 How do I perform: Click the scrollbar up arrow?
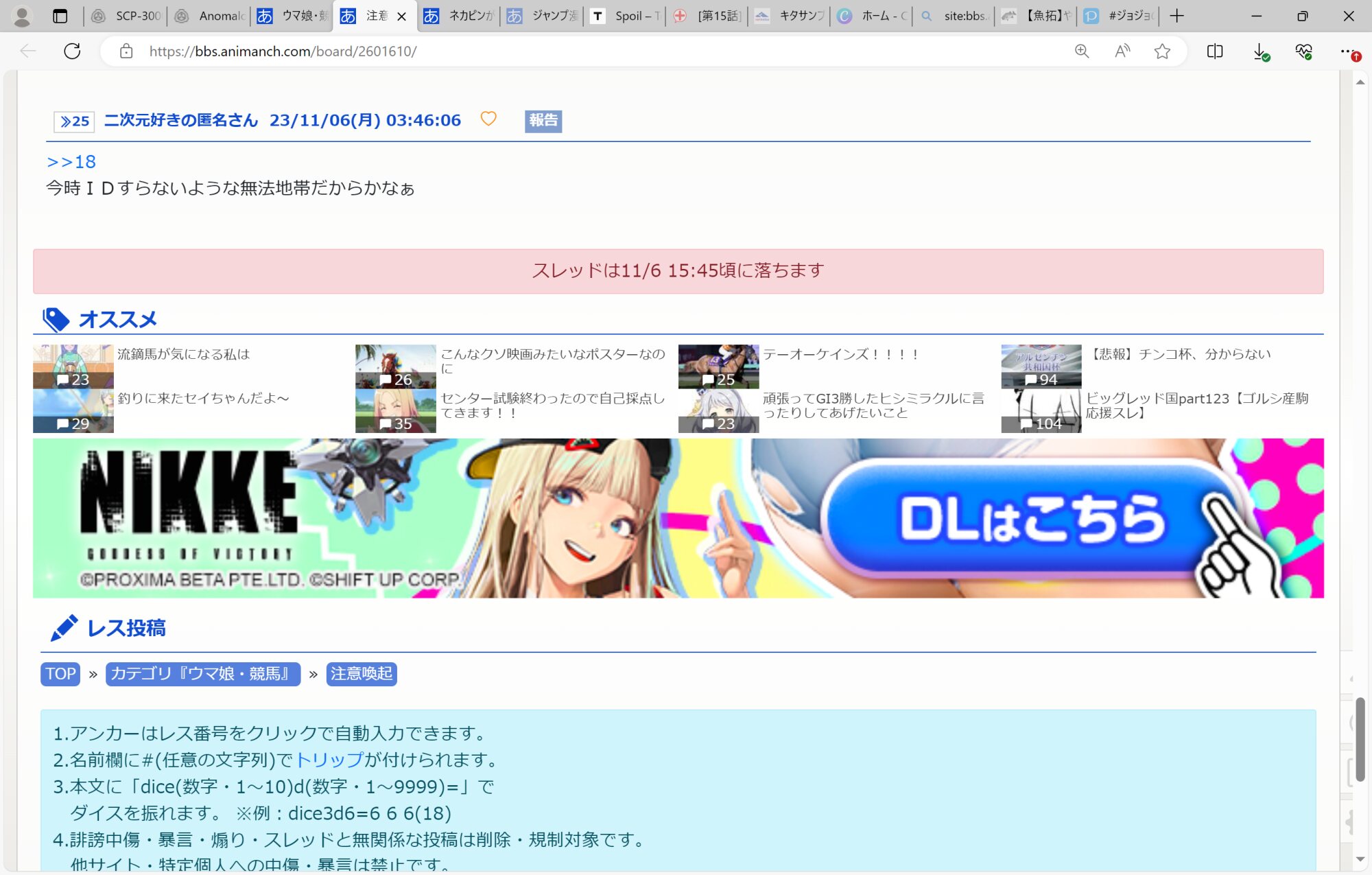(1360, 82)
